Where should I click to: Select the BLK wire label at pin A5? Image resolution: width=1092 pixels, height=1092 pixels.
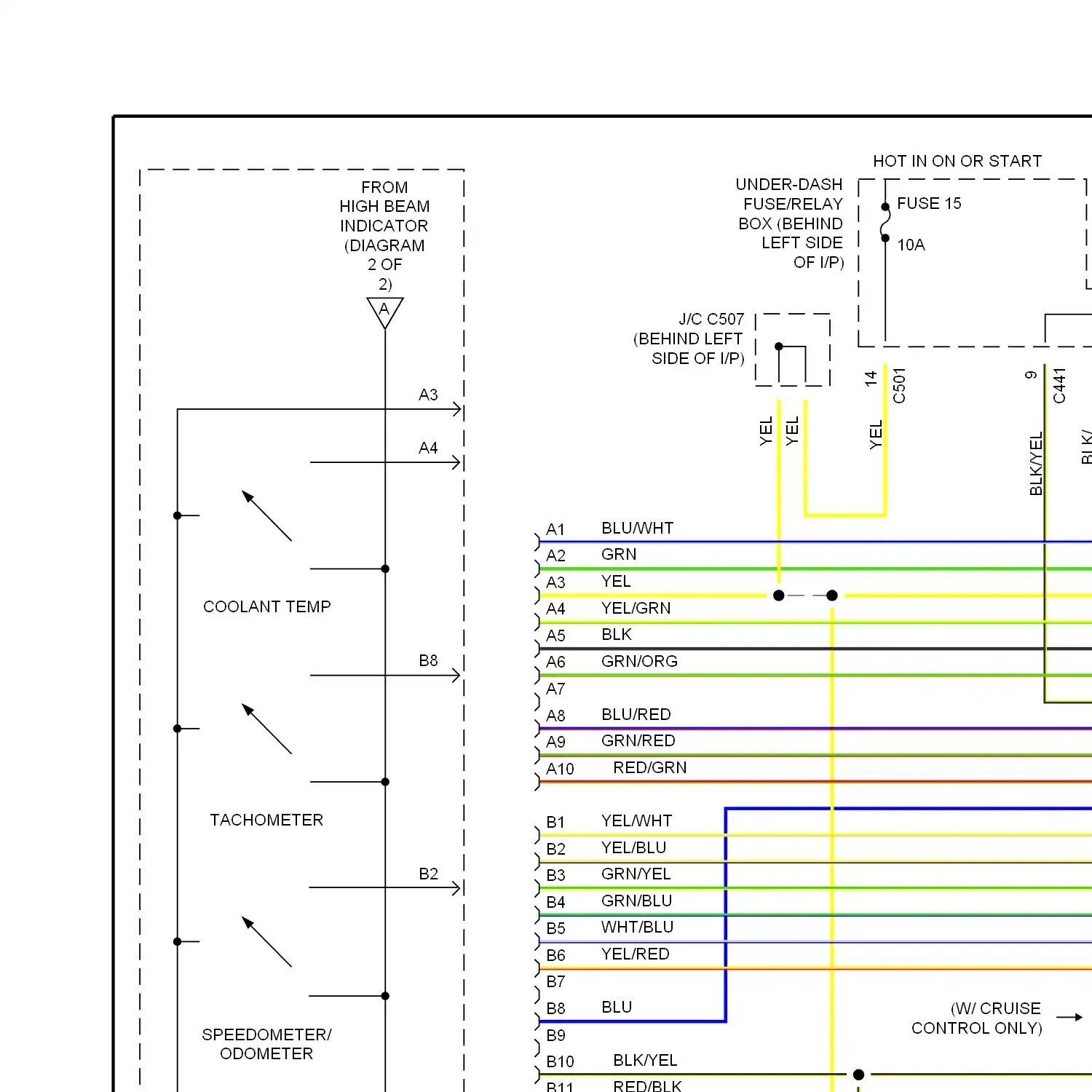click(617, 635)
